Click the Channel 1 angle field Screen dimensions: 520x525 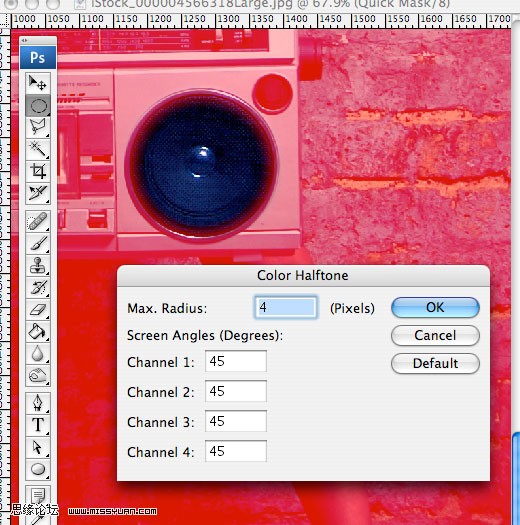pos(236,361)
